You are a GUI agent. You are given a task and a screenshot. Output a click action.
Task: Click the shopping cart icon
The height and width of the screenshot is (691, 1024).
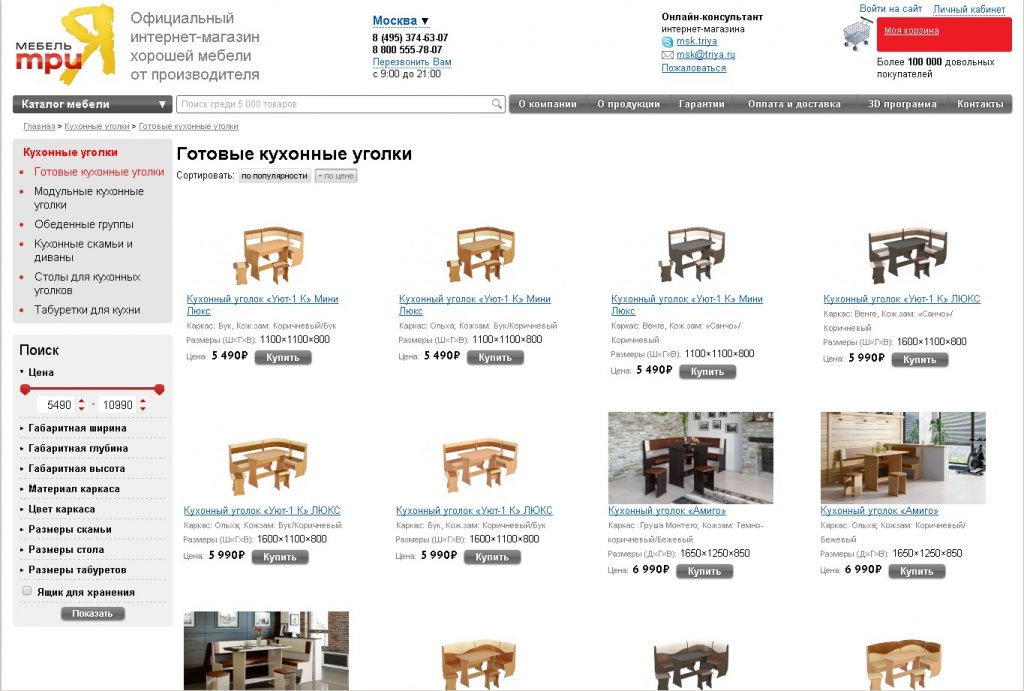tap(857, 34)
